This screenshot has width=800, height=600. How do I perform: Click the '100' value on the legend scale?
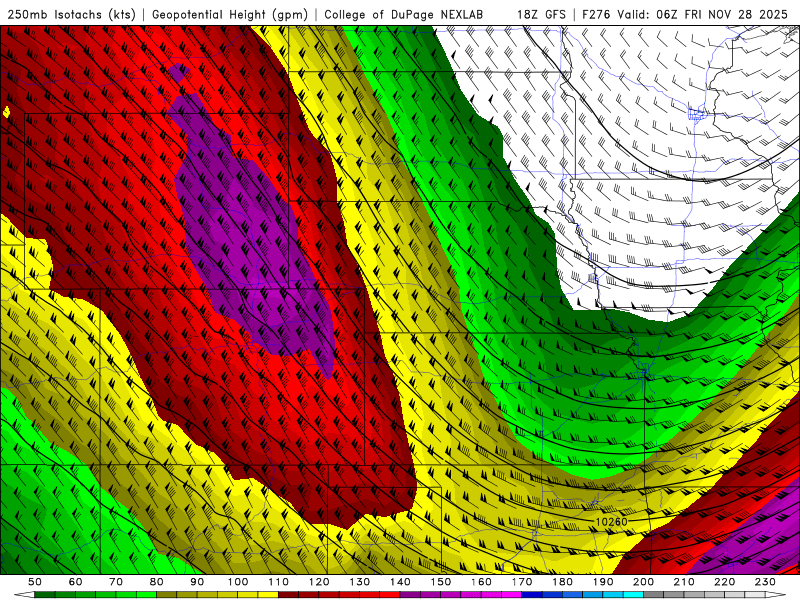[x=238, y=582]
